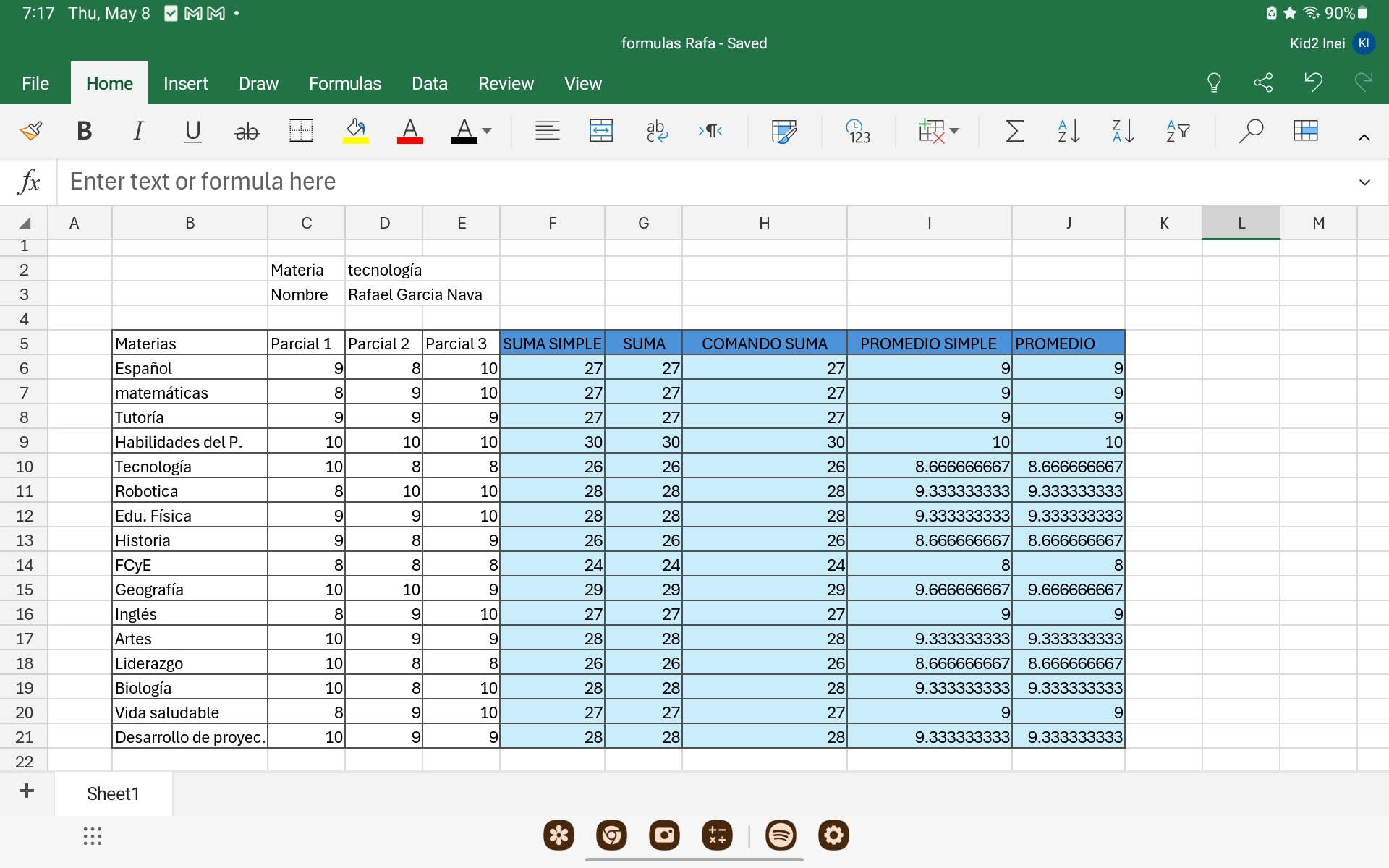Toggle bold formatting
The width and height of the screenshot is (1389, 868).
point(84,131)
